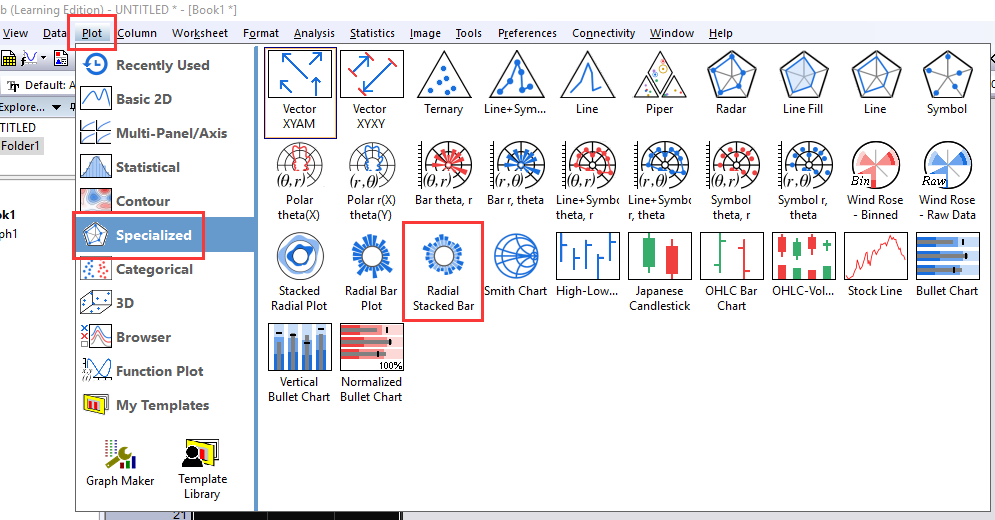Select the Symbol theta, r polar plot
The height and width of the screenshot is (520, 995).
731,183
